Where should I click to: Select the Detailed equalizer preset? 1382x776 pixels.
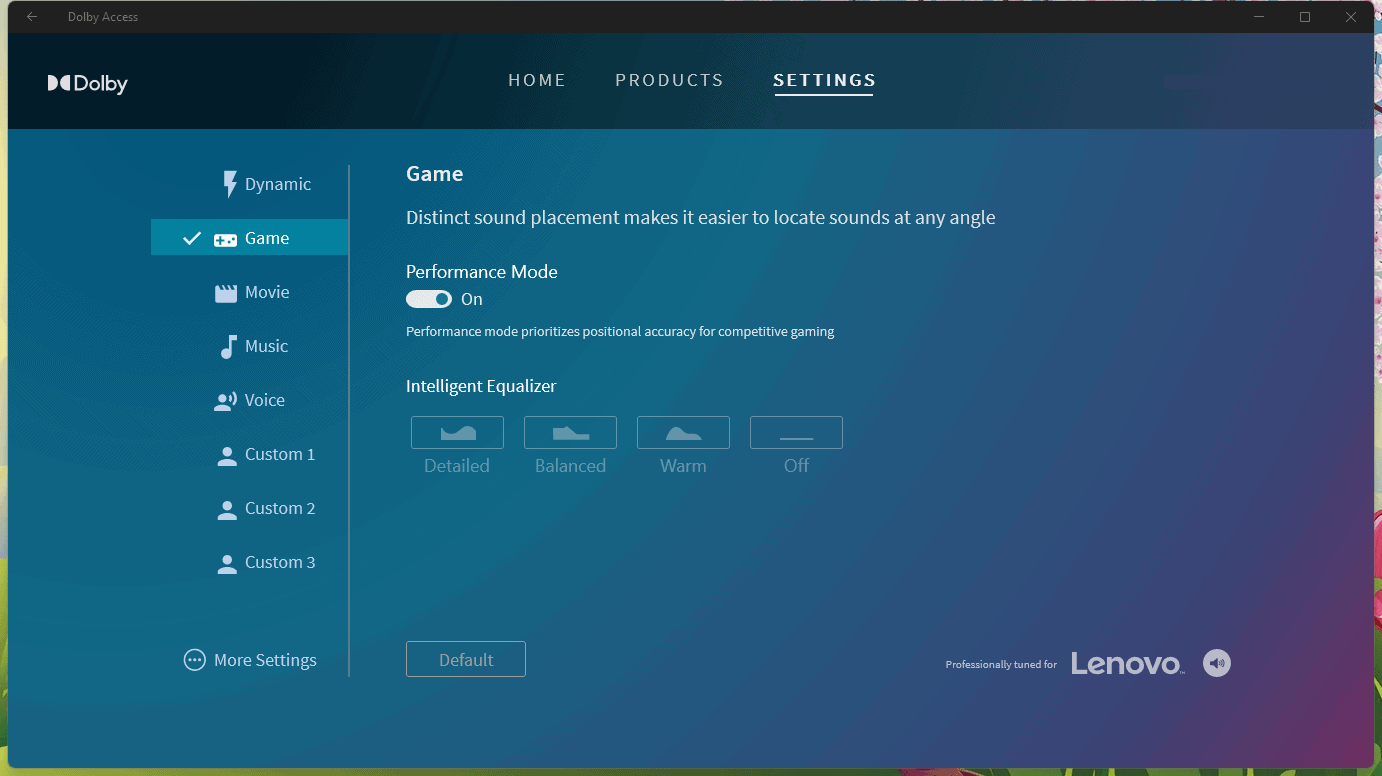[x=457, y=433]
